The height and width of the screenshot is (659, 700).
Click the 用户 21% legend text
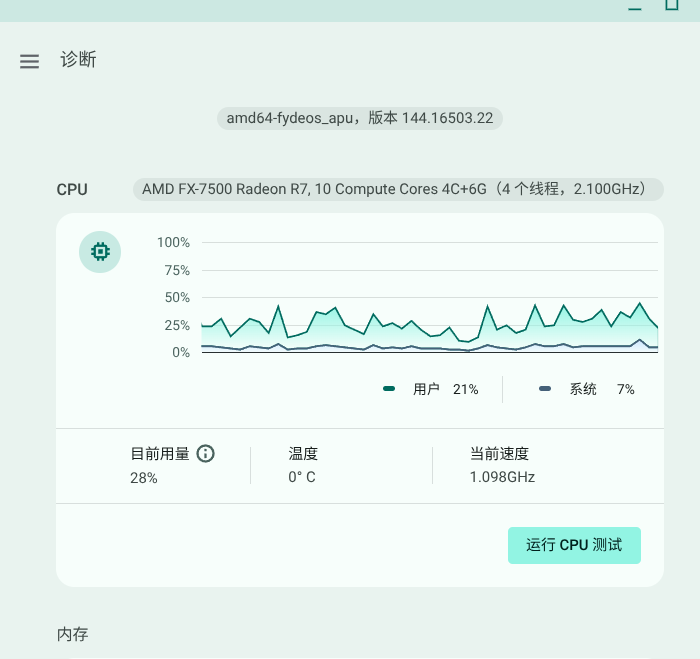point(445,389)
